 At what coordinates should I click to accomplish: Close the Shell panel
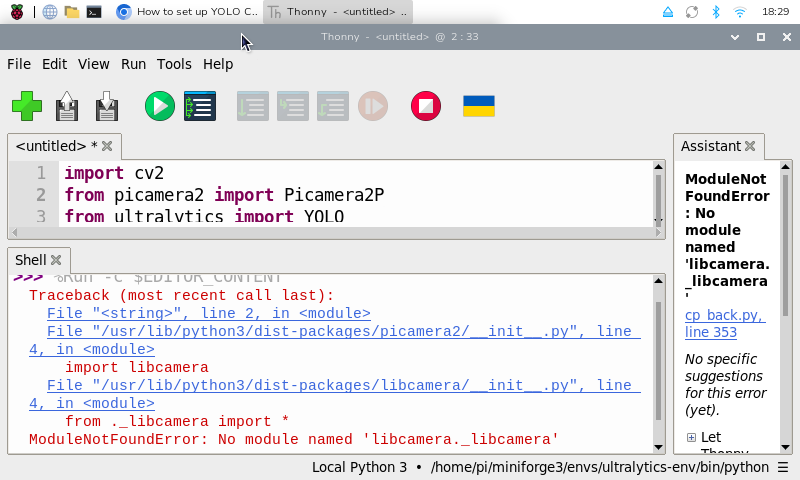coord(56,260)
